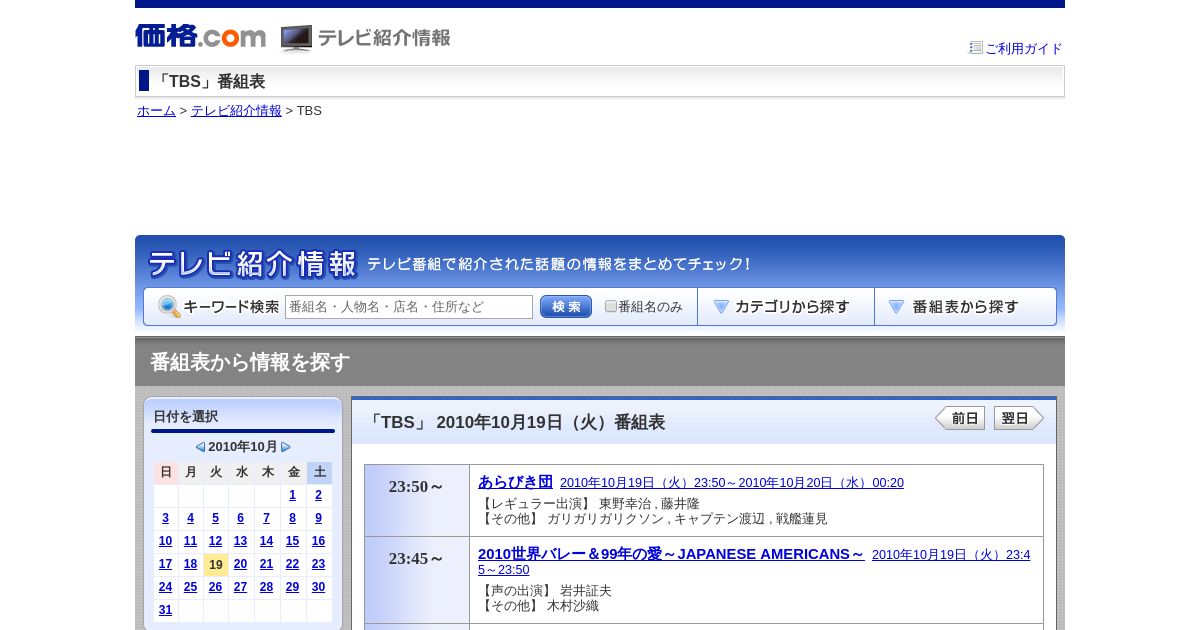Click the magnifier icon beside キーワード検索
This screenshot has width=1200, height=630.
click(169, 307)
